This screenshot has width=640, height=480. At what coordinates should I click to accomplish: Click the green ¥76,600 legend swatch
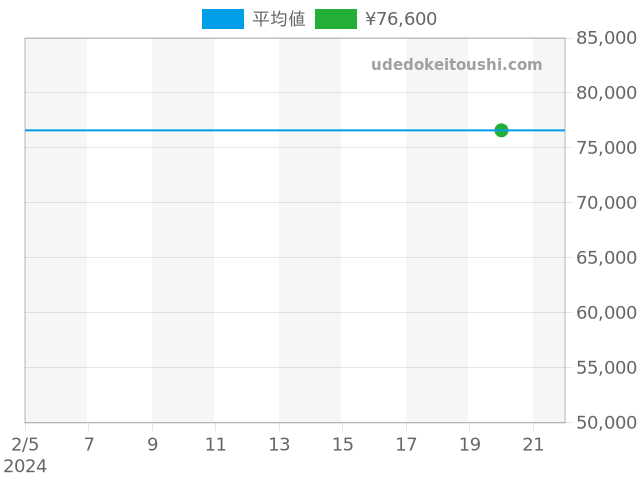335,19
